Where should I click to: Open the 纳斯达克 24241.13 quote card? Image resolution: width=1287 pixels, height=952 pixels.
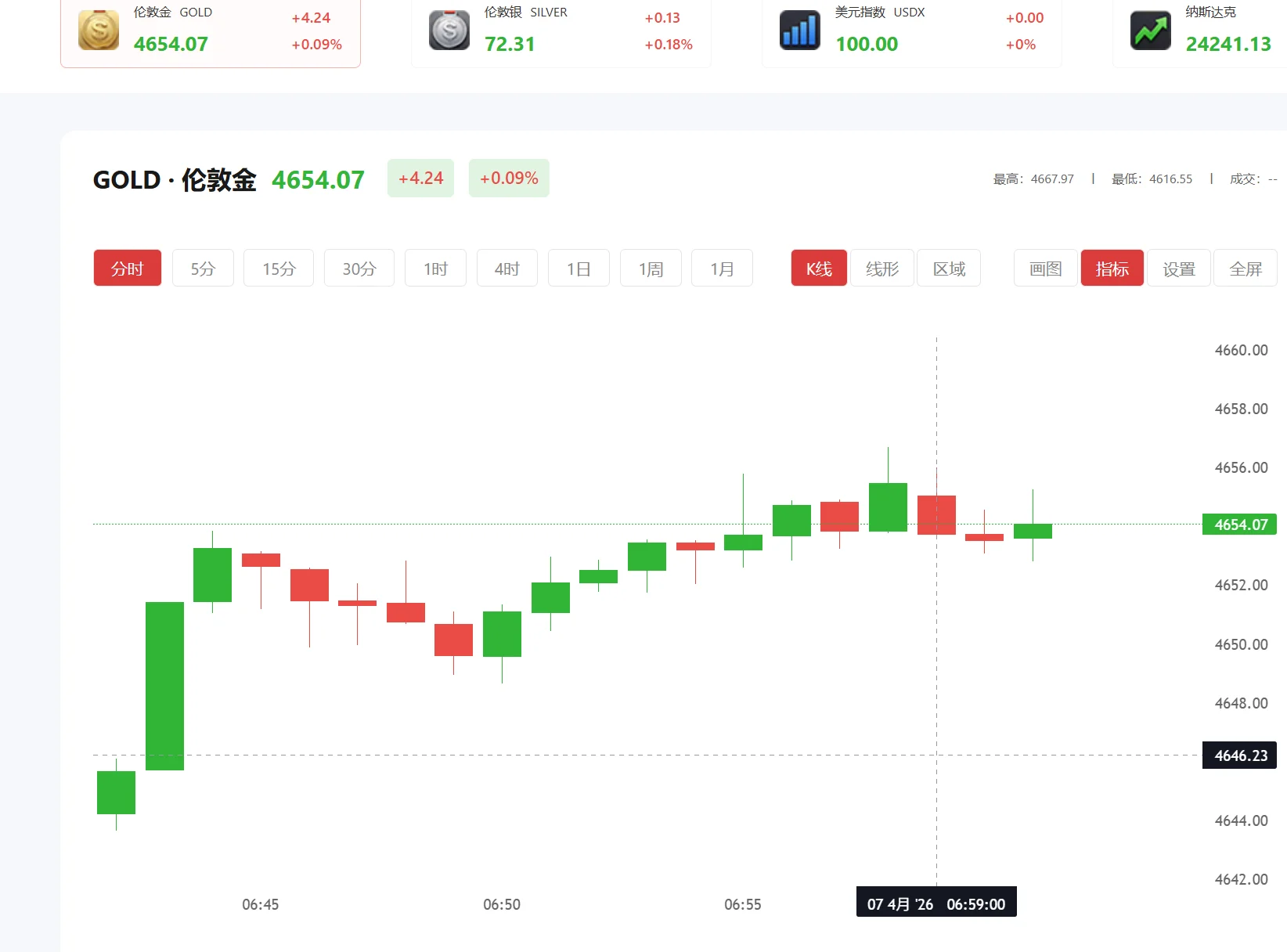pos(1206,33)
